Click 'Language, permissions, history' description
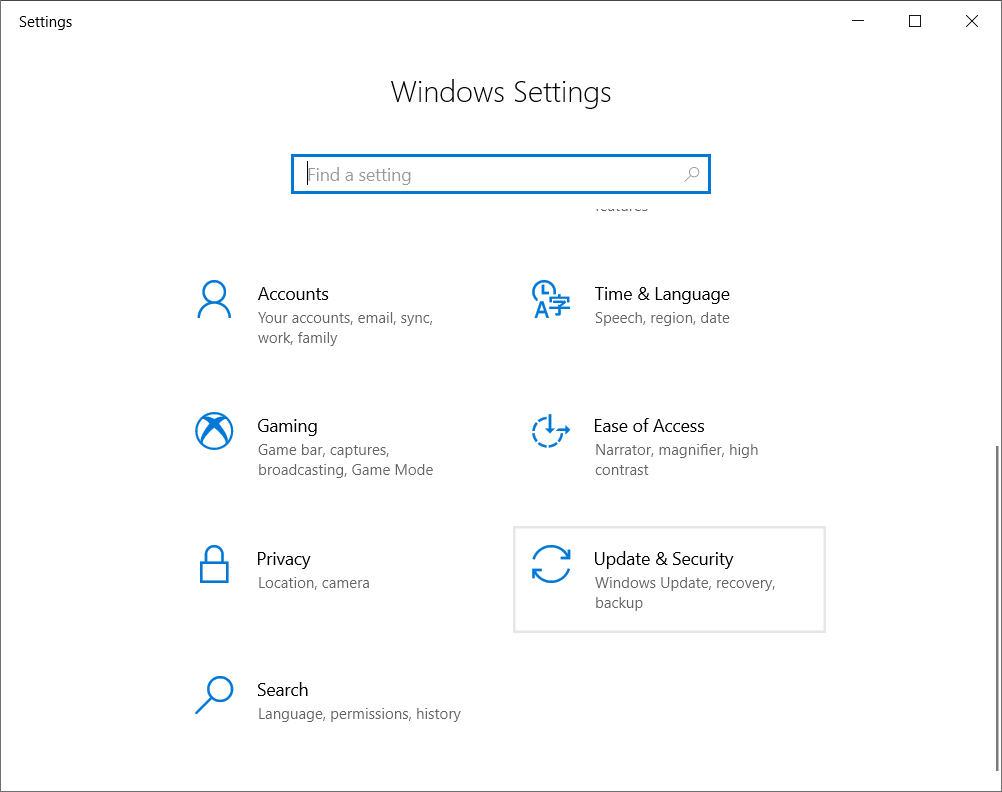The height and width of the screenshot is (792, 1002). [359, 714]
